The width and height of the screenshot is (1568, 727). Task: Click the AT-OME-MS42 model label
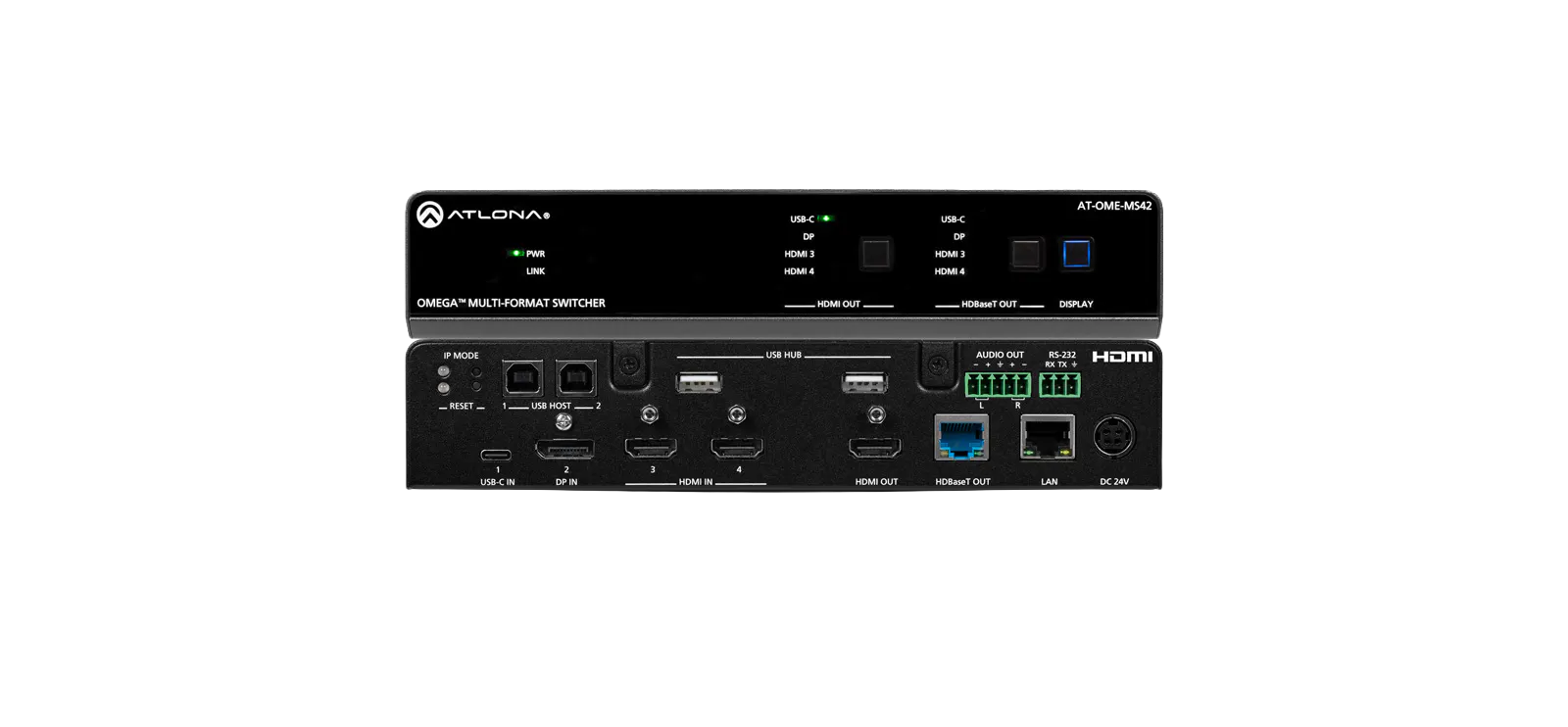pos(1114,206)
